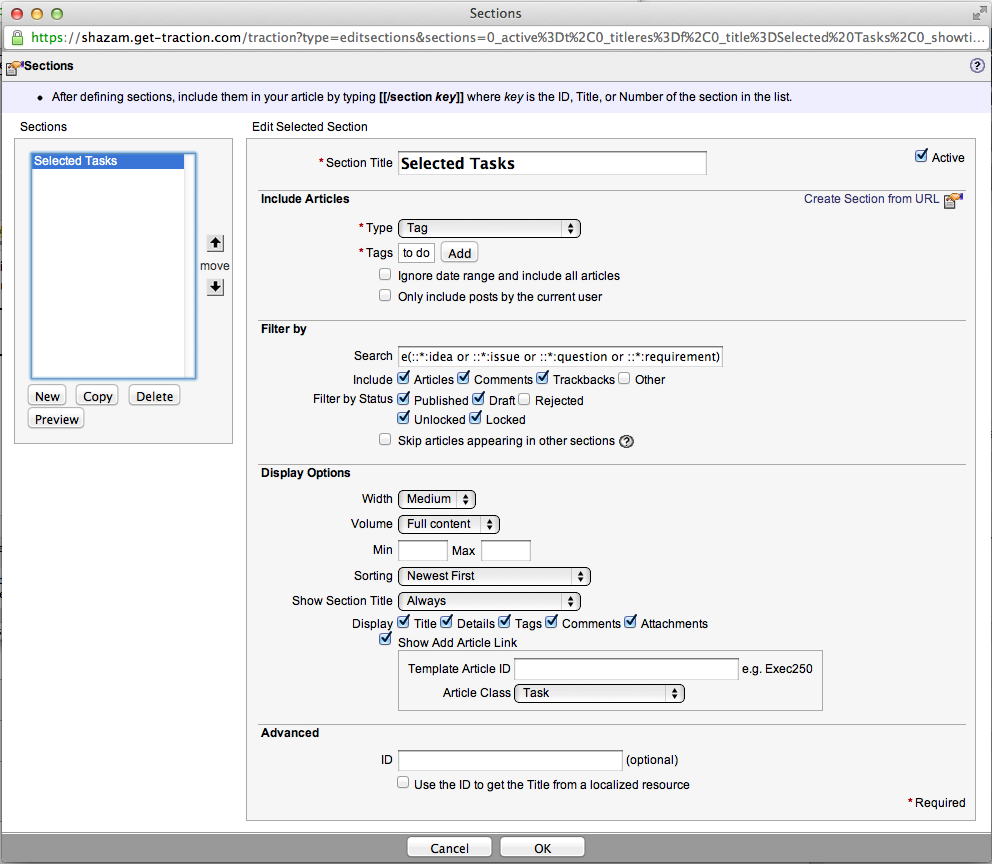The width and height of the screenshot is (992, 864).
Task: Enable Ignore date range and include all articles
Action: (x=385, y=275)
